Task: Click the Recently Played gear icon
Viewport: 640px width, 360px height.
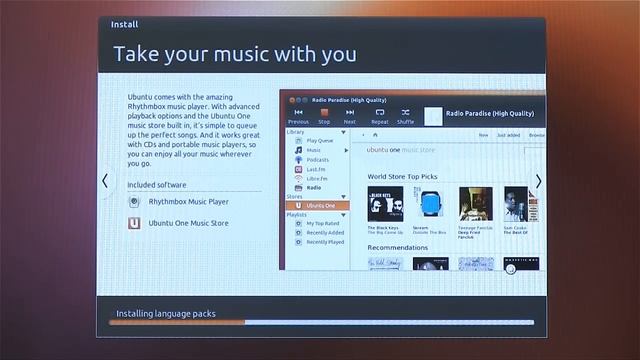Action: (x=298, y=242)
